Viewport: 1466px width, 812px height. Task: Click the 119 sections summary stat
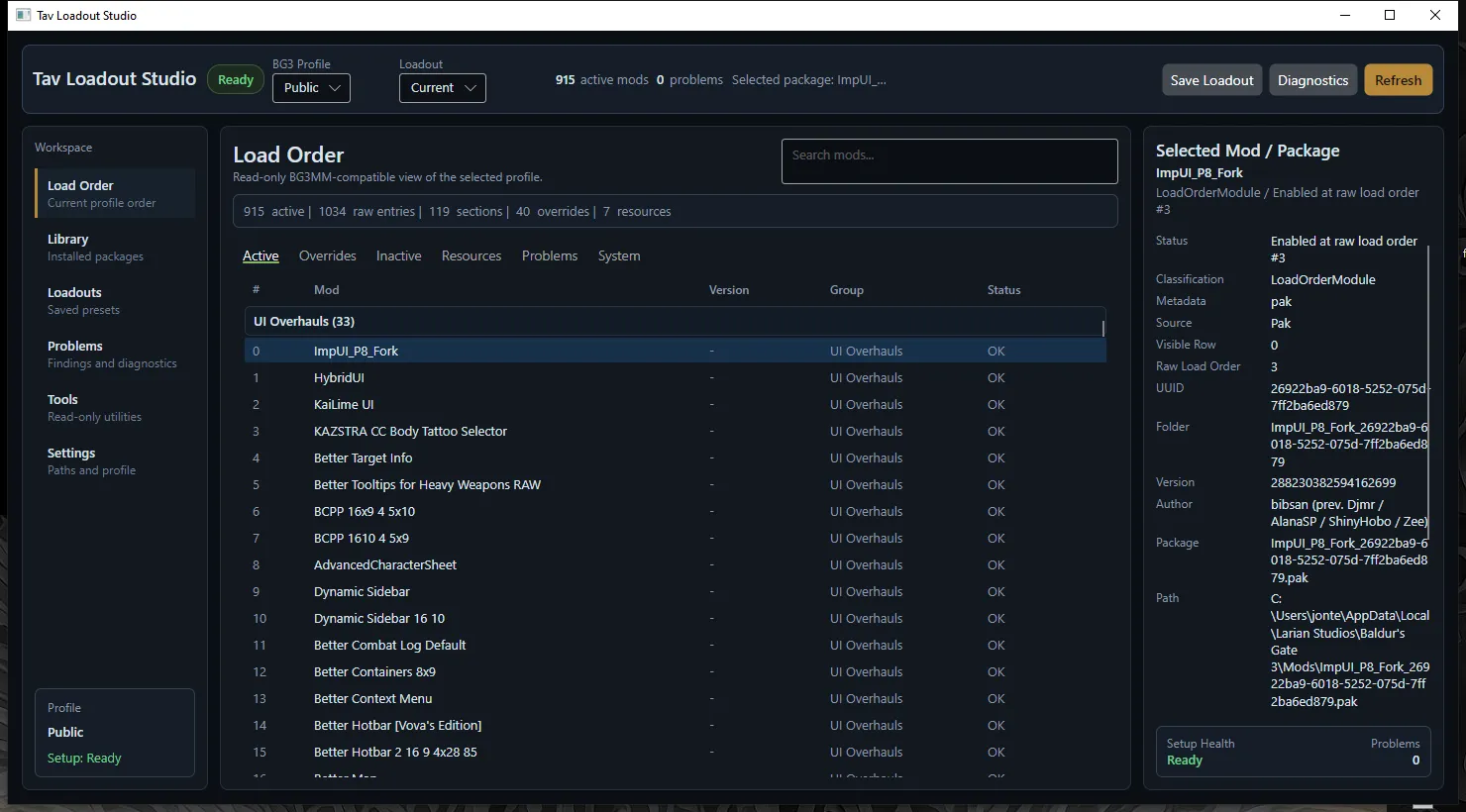(466, 212)
